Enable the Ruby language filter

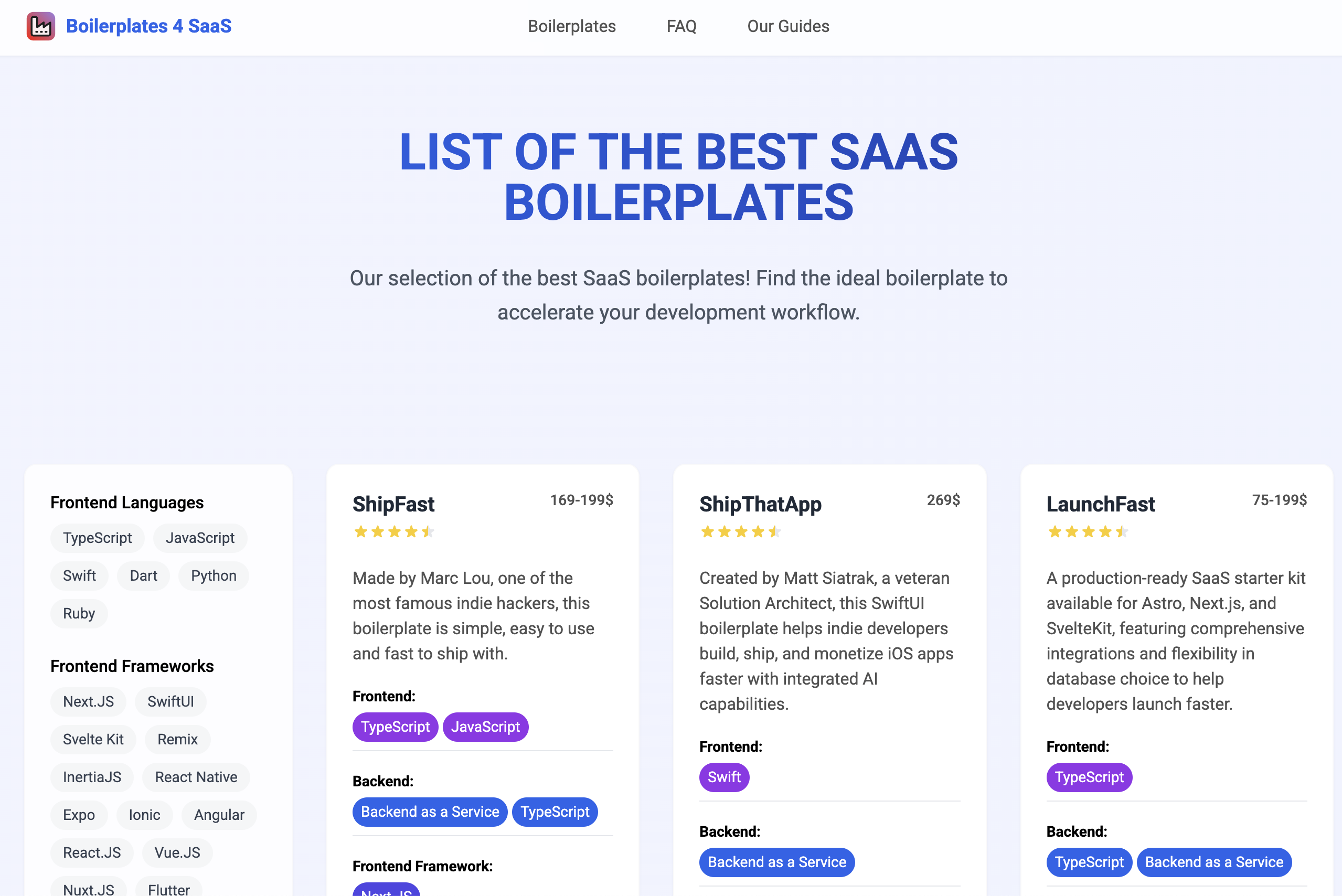(79, 613)
